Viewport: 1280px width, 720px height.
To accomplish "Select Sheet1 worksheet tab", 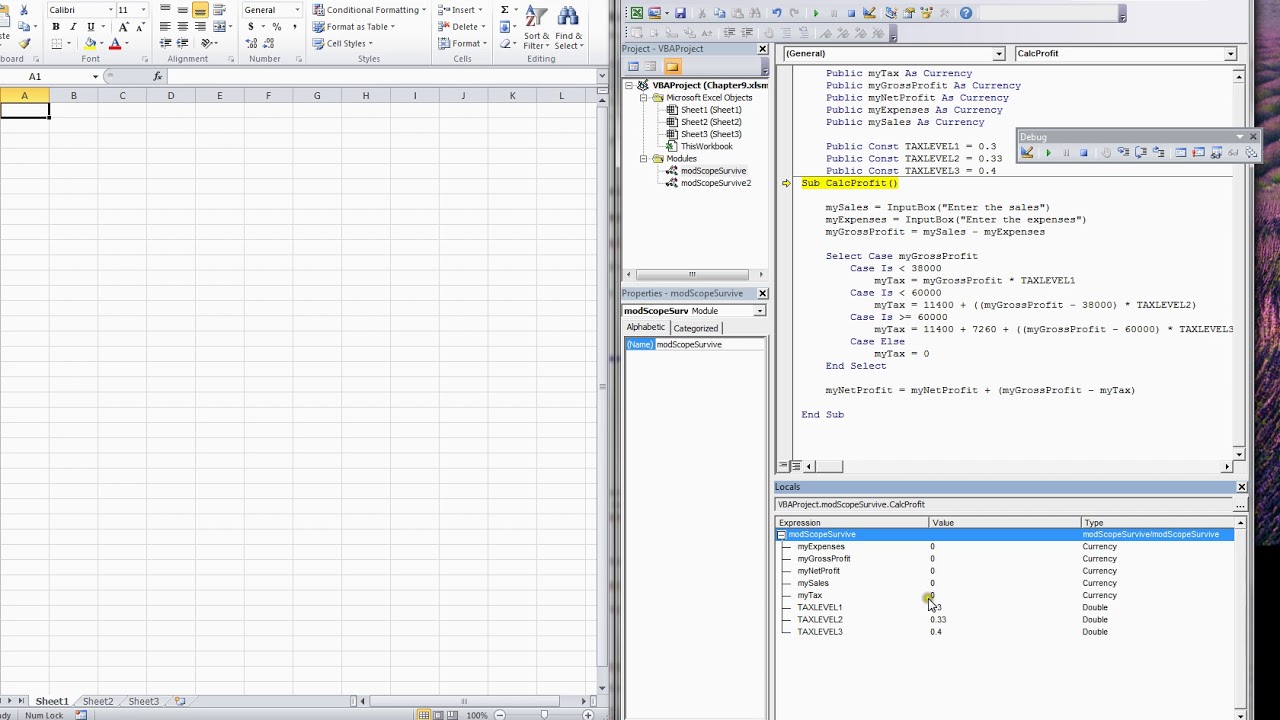I will pos(52,702).
